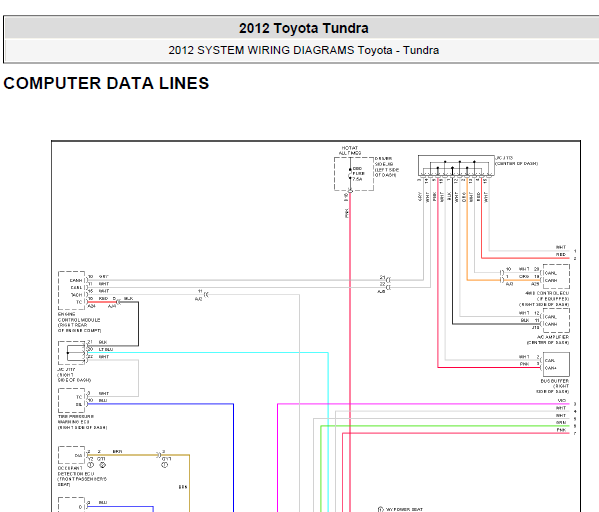Screen dimensions: 599x512
Task: Click the J/C J117 junction connector box
Action: (x=71, y=353)
